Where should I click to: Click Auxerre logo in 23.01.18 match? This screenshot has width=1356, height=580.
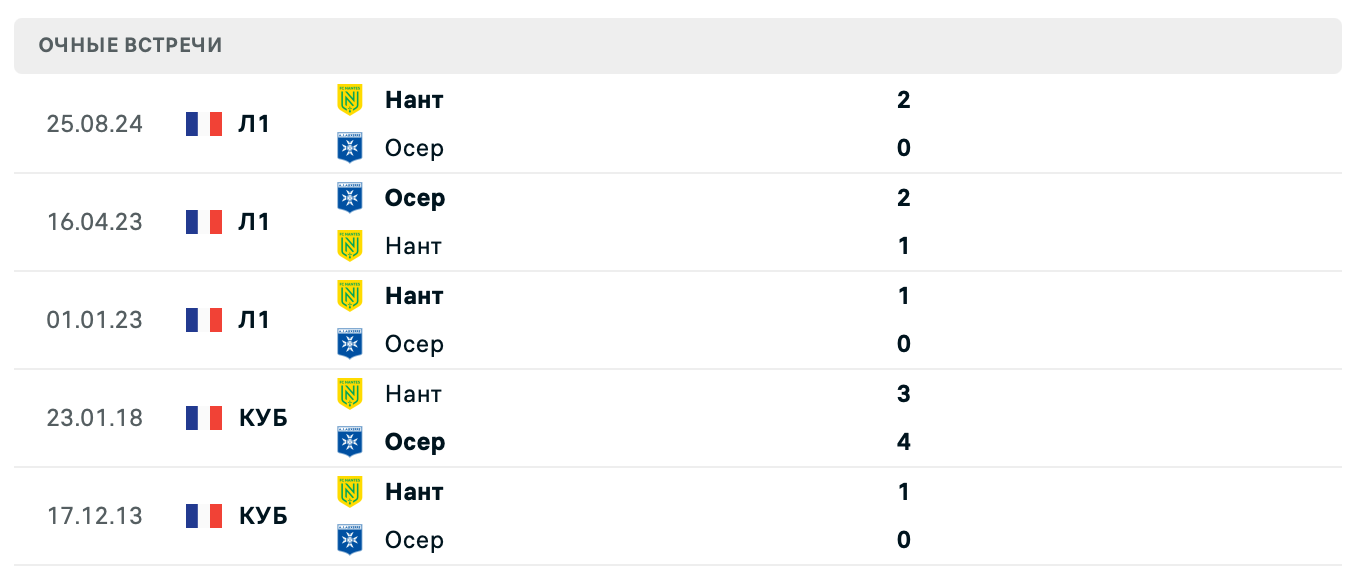pyautogui.click(x=350, y=442)
